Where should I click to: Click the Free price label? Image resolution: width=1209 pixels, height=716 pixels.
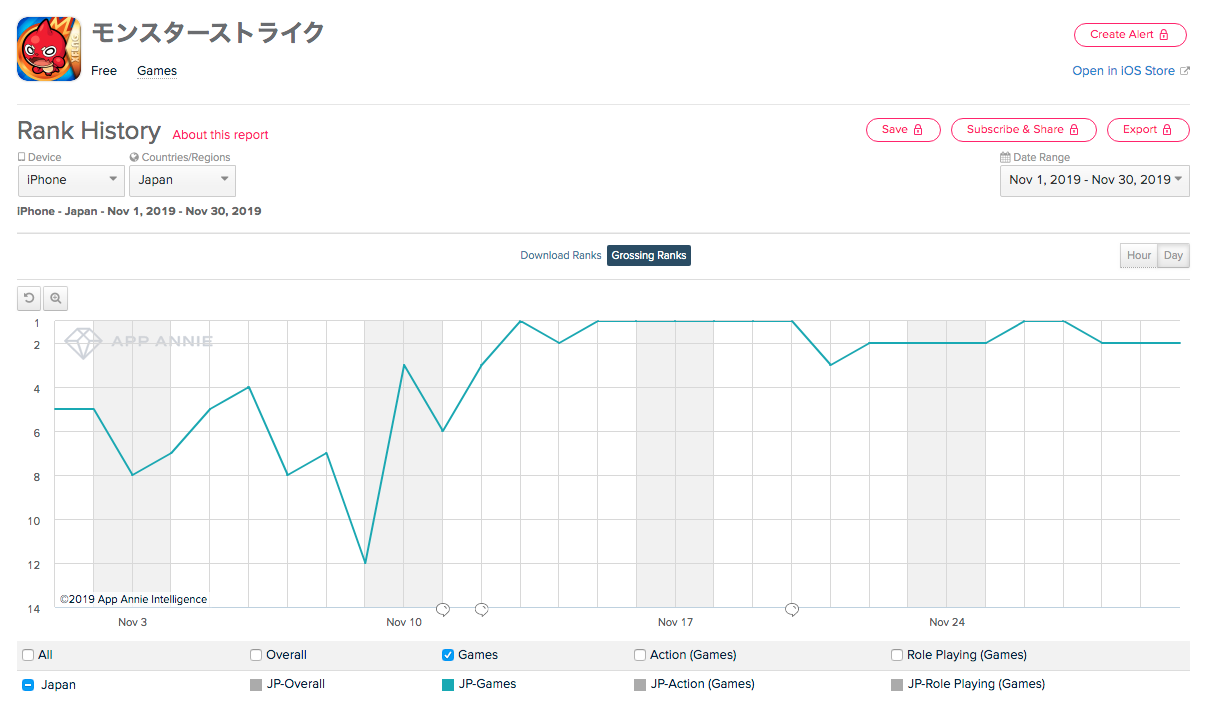104,71
